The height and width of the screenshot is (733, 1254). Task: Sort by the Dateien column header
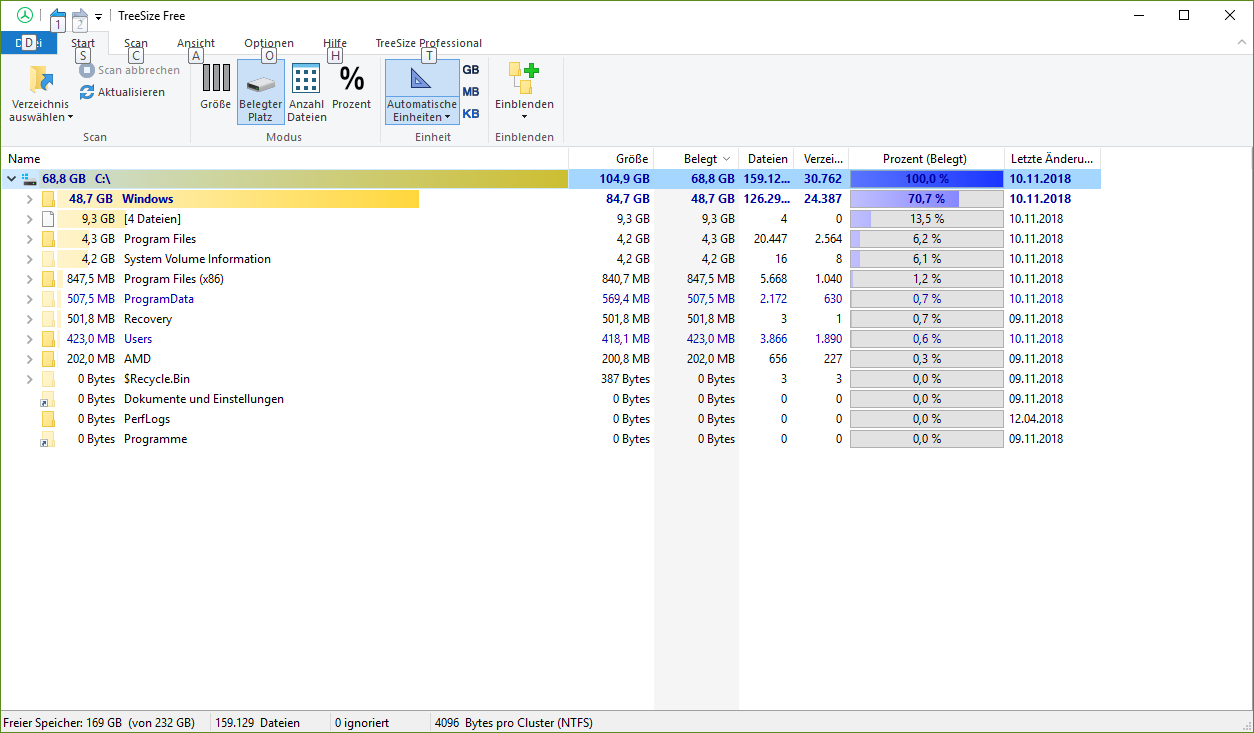click(x=766, y=158)
